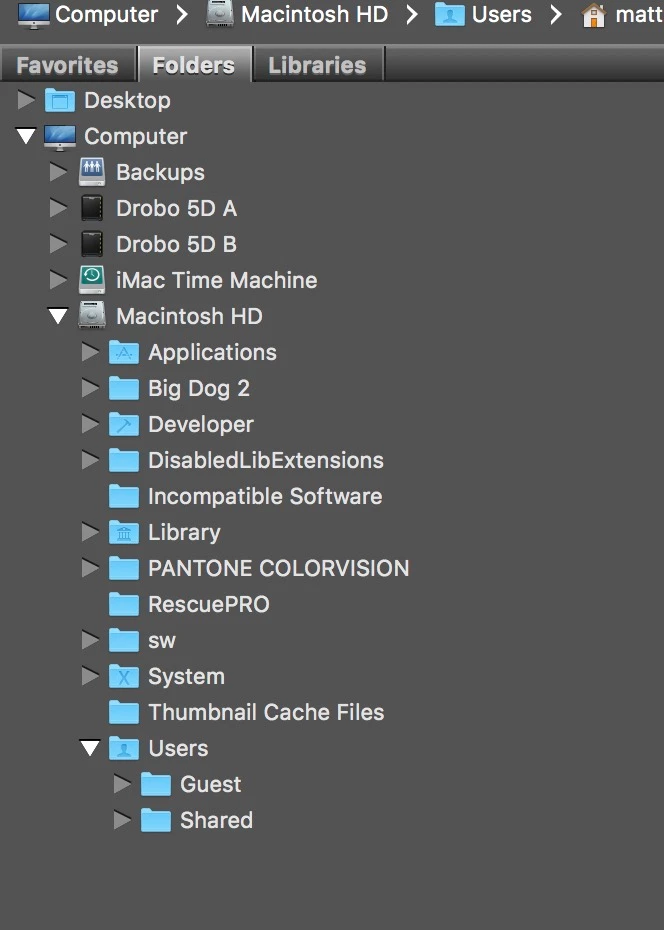Collapse the Macintosh HD tree node
664x930 pixels.
(x=58, y=316)
